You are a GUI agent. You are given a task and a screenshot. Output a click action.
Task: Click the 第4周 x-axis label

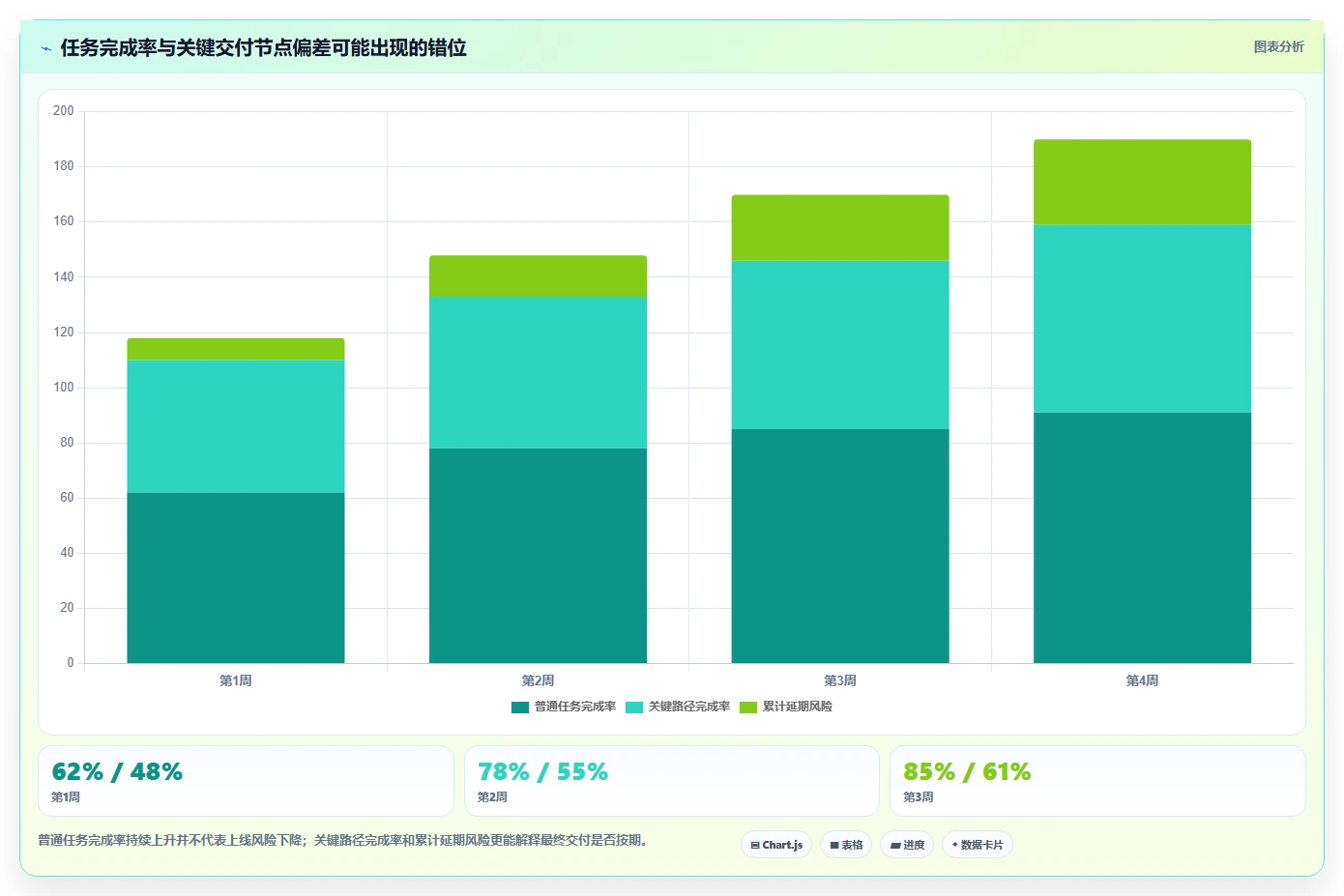pos(1142,680)
